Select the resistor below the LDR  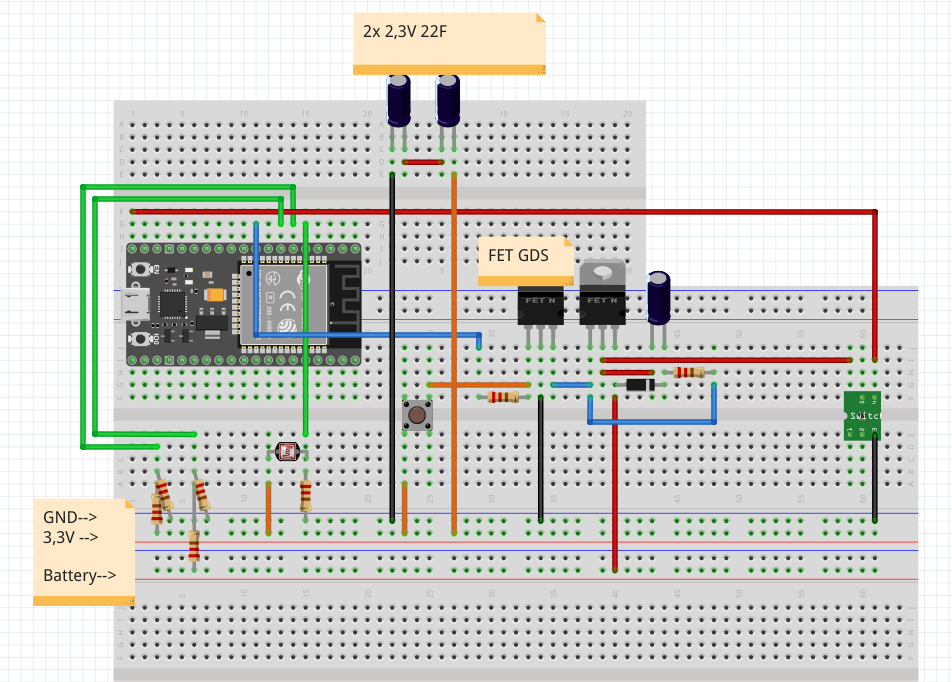tap(303, 494)
